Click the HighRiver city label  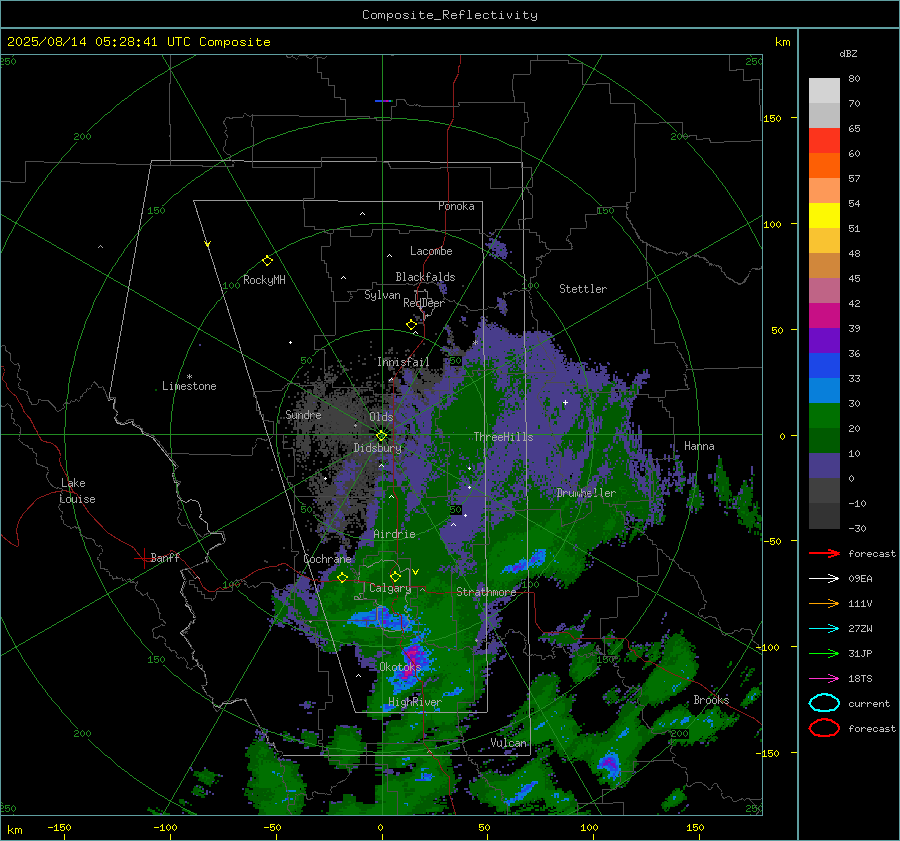(x=415, y=702)
